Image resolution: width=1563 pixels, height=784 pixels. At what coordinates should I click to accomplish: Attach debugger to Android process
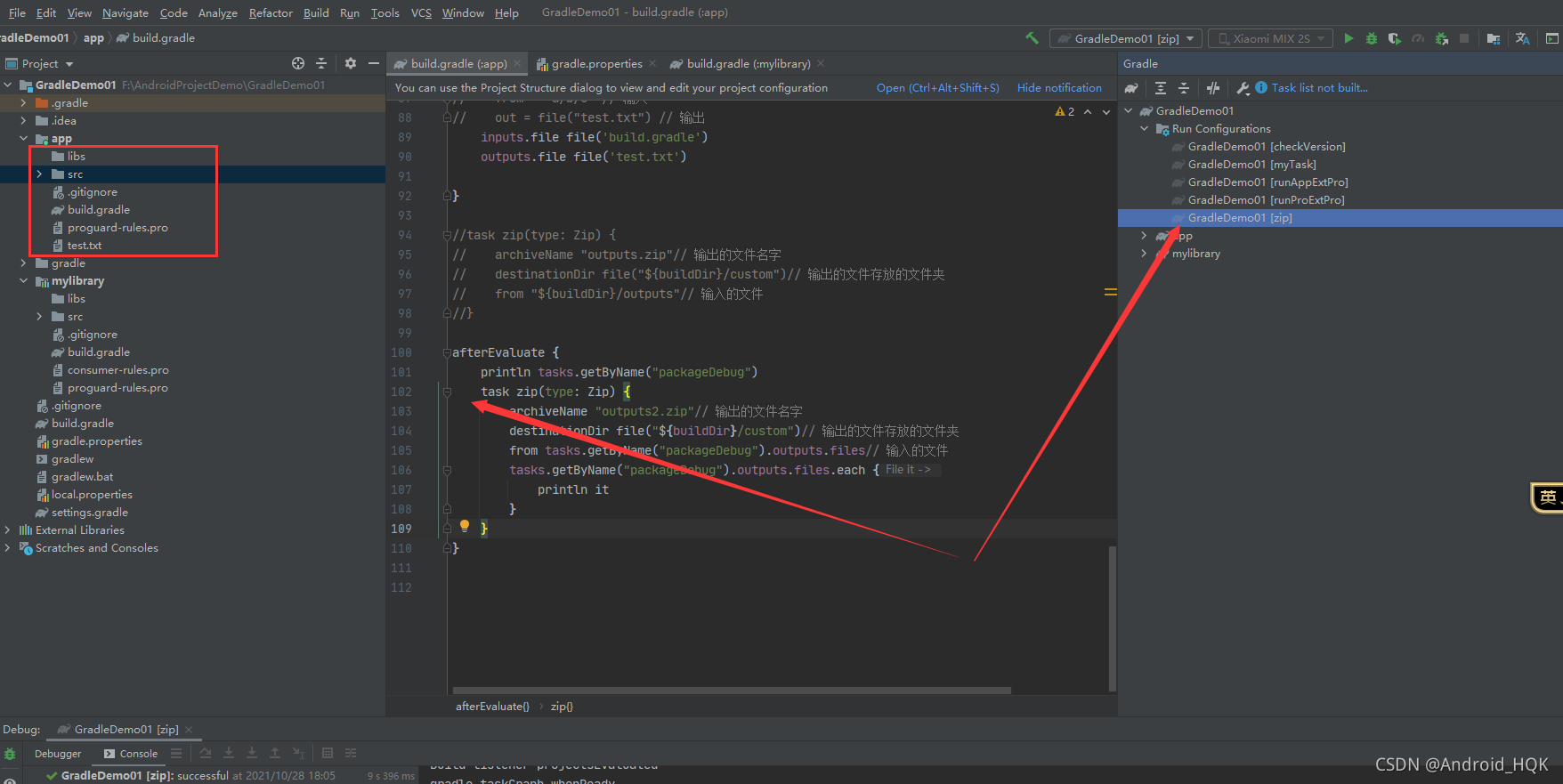pos(1441,38)
